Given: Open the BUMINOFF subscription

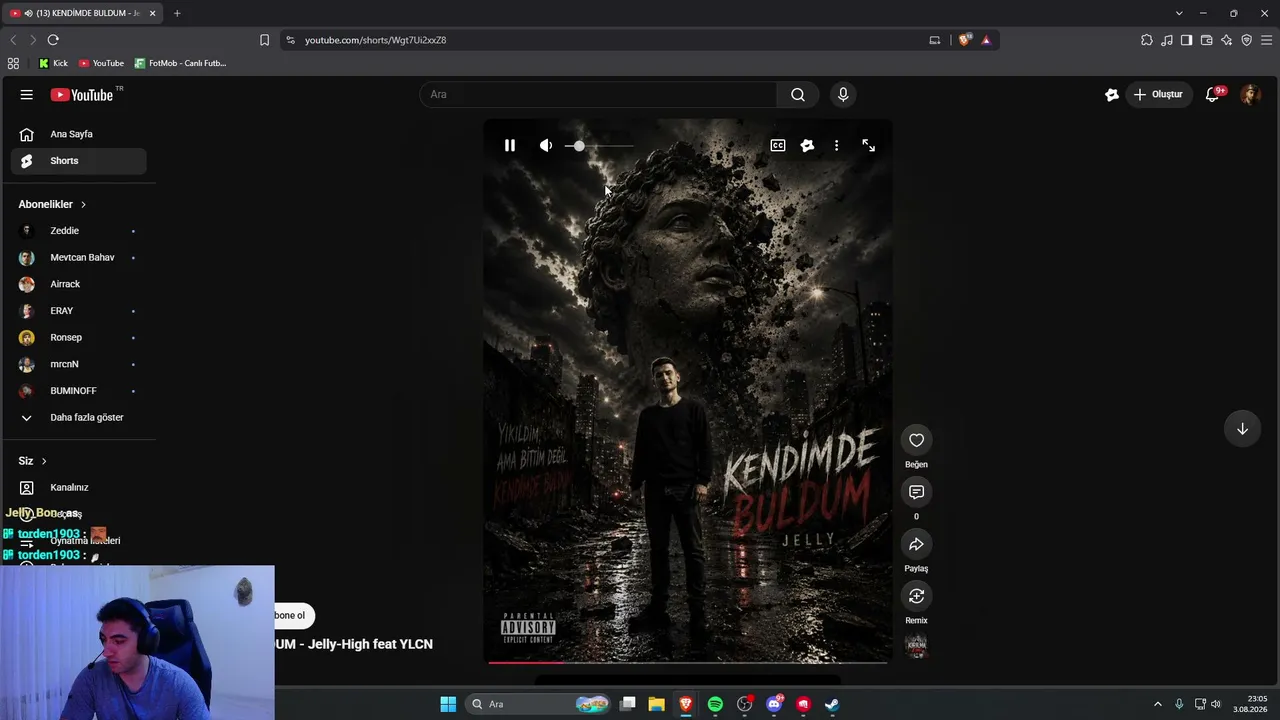Looking at the screenshot, I should [x=79, y=391].
